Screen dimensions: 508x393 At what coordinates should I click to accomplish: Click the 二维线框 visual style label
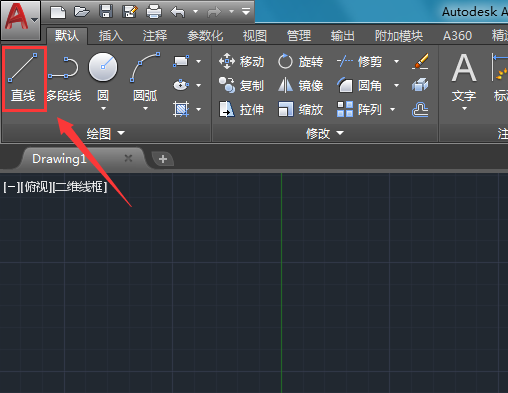[x=80, y=187]
